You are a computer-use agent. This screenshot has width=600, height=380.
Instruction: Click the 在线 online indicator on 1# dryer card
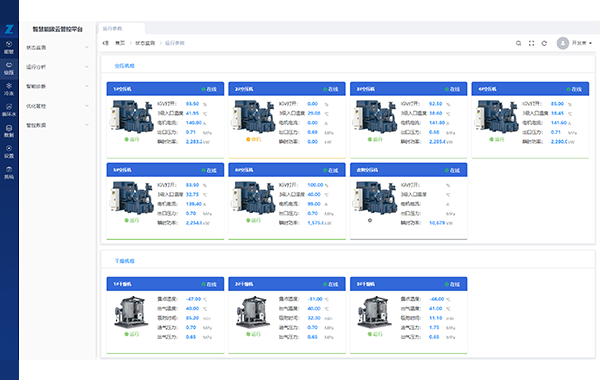[209, 284]
